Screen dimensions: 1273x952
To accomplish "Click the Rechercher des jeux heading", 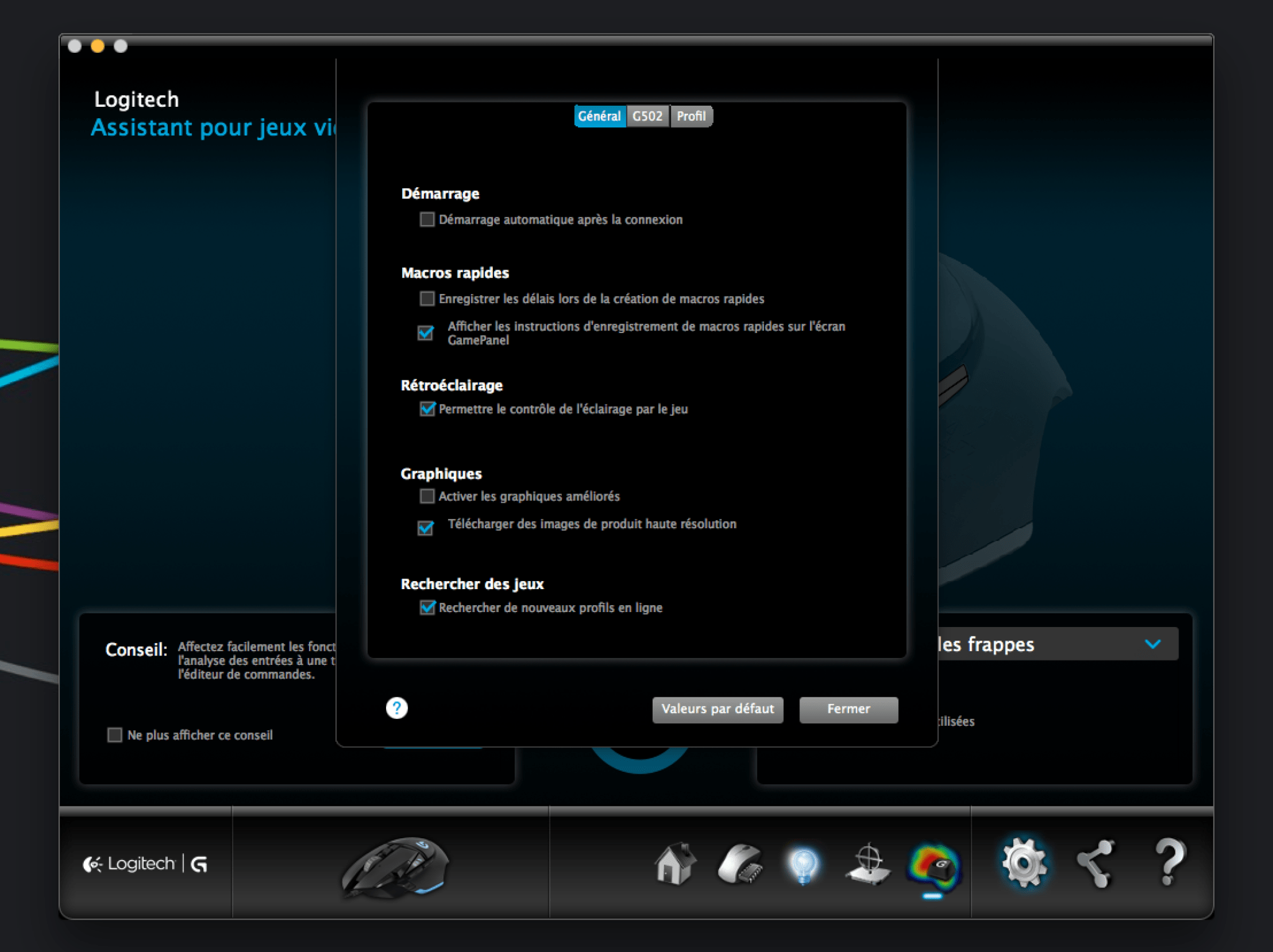I will tap(472, 584).
